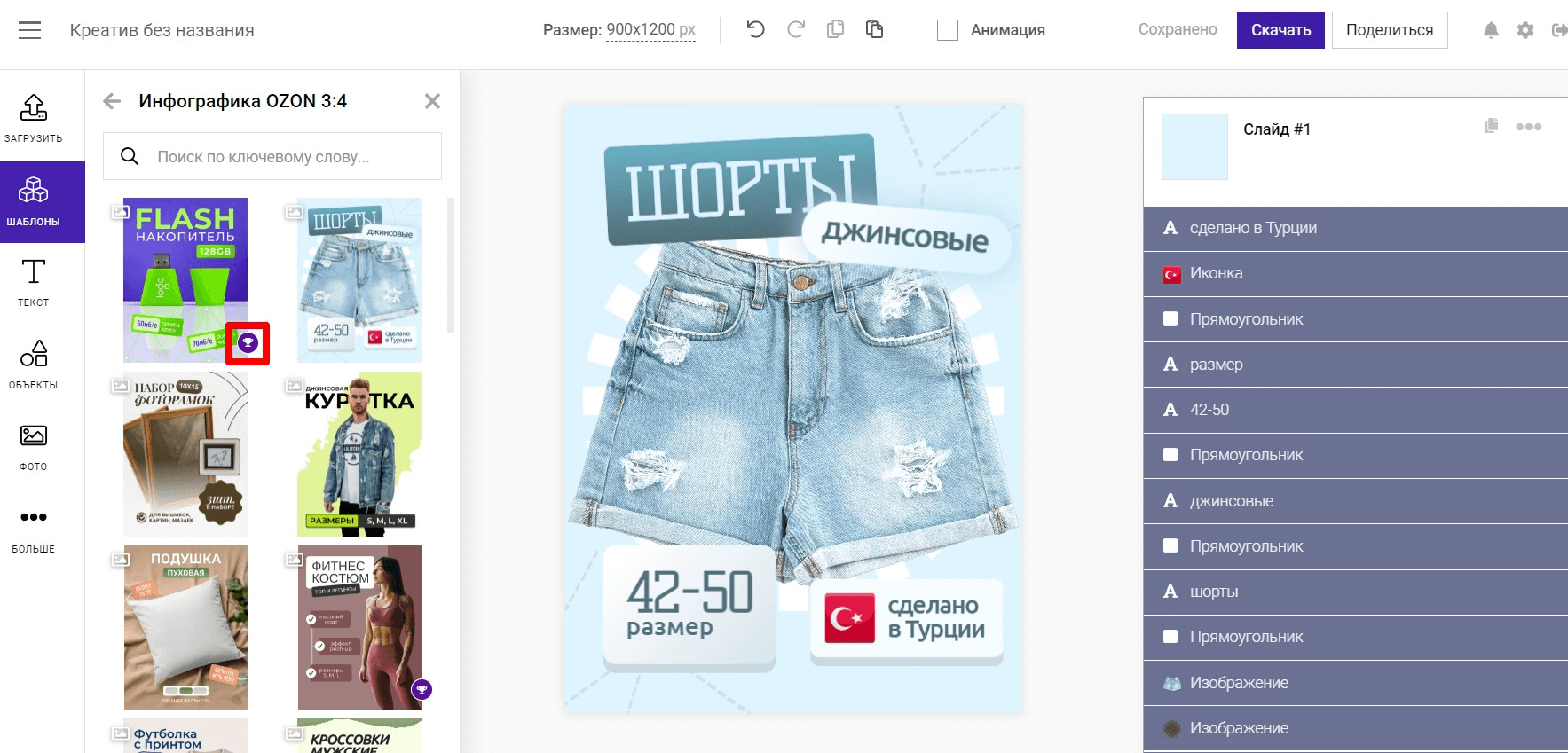
Task: Select the shorts Изображение layer
Action: click(1356, 683)
